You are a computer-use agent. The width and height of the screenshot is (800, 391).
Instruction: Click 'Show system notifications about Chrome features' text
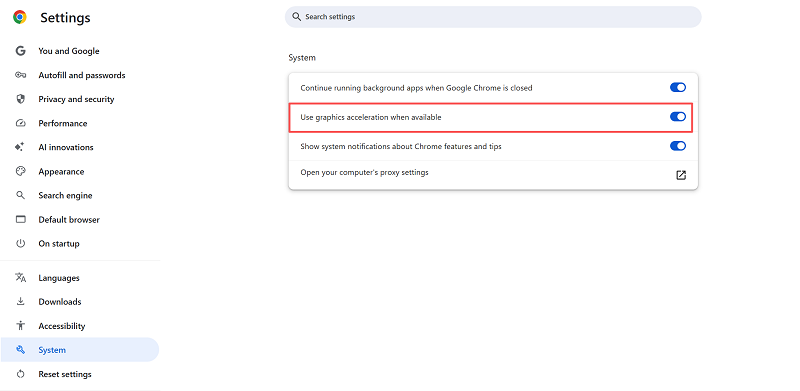(x=401, y=146)
